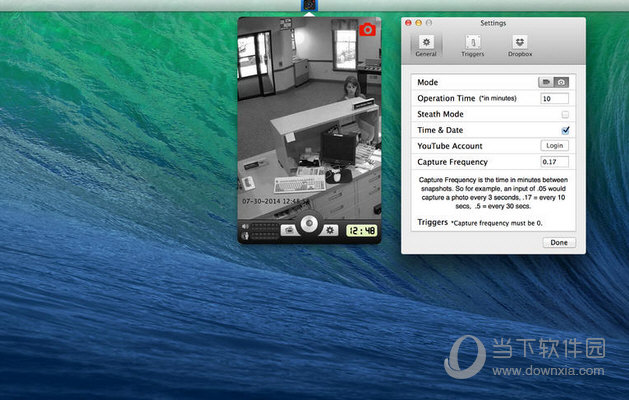This screenshot has width=629, height=400.
Task: Click the 'Settings' window title
Action: coord(493,23)
